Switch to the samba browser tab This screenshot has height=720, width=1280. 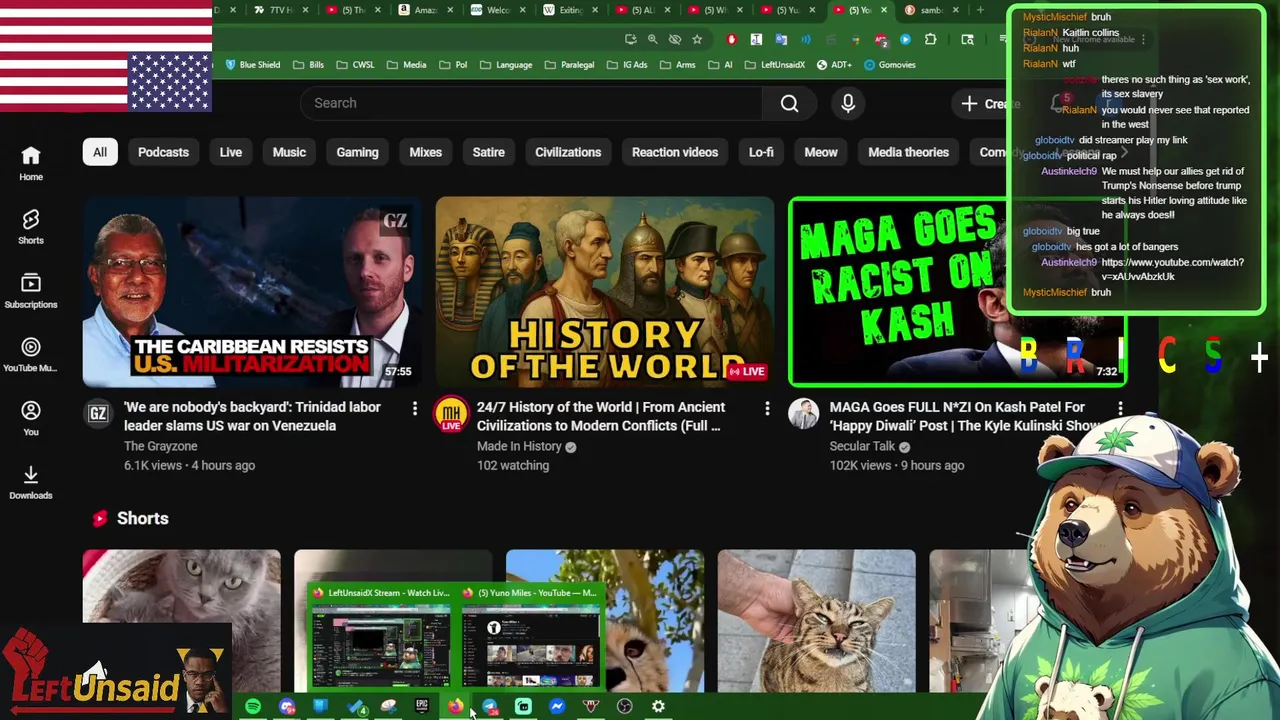[931, 10]
